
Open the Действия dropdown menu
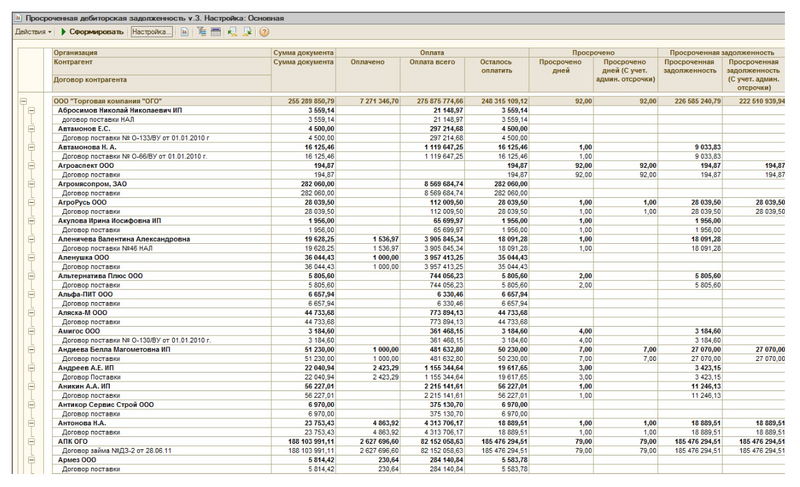pos(33,32)
